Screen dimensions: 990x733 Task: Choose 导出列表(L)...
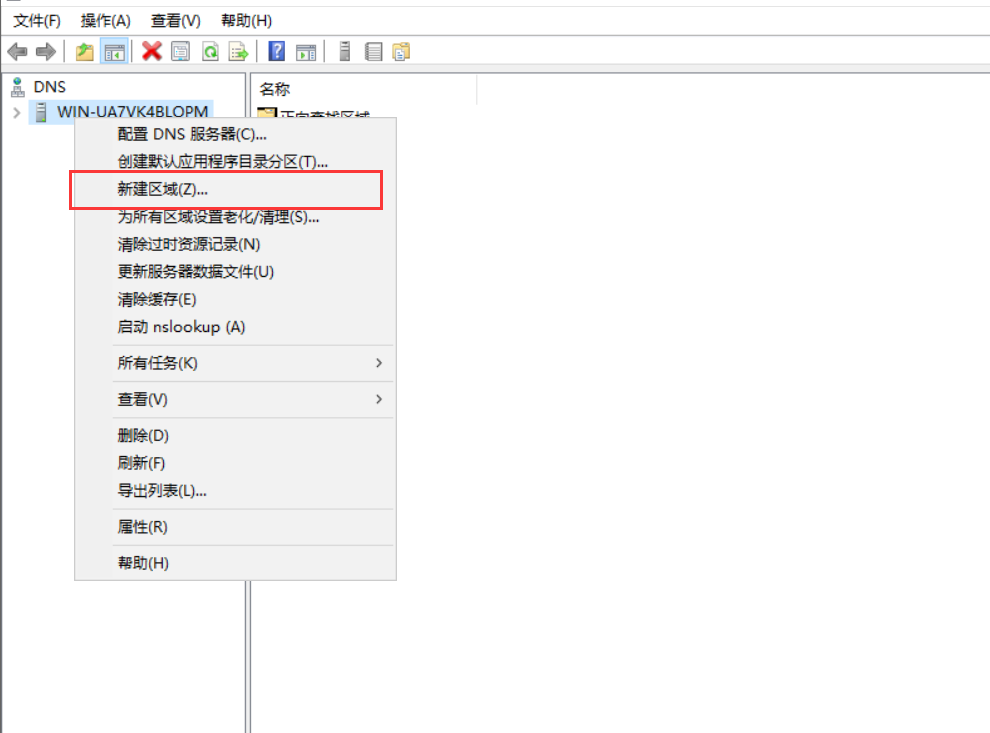[236, 491]
